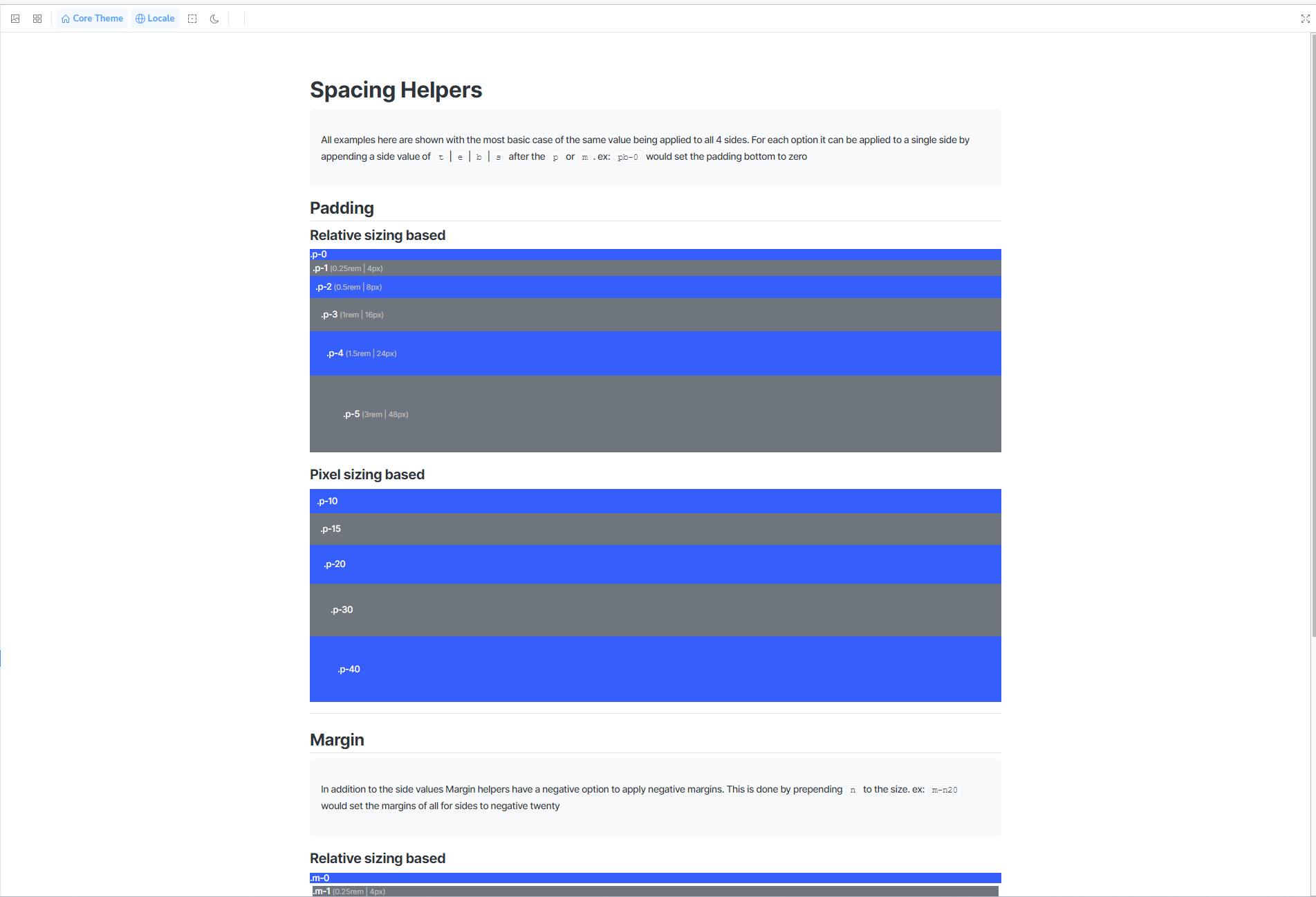Click the Margin section heading

click(337, 739)
